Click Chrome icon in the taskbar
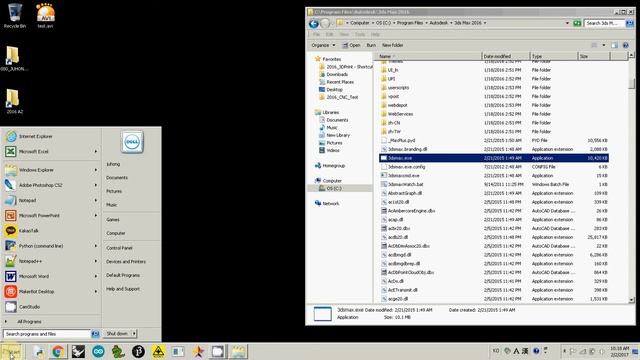 tap(58, 351)
